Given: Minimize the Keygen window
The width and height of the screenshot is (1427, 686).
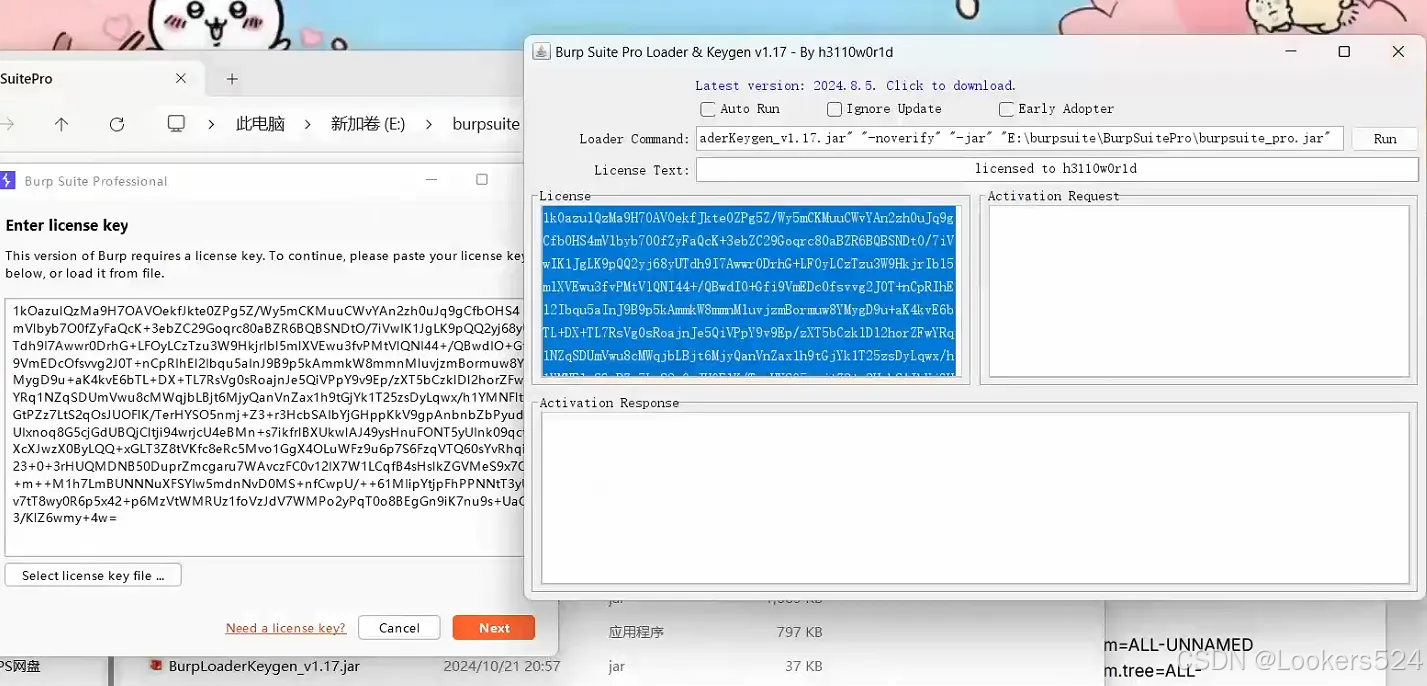Looking at the screenshot, I should pyautogui.click(x=1290, y=52).
